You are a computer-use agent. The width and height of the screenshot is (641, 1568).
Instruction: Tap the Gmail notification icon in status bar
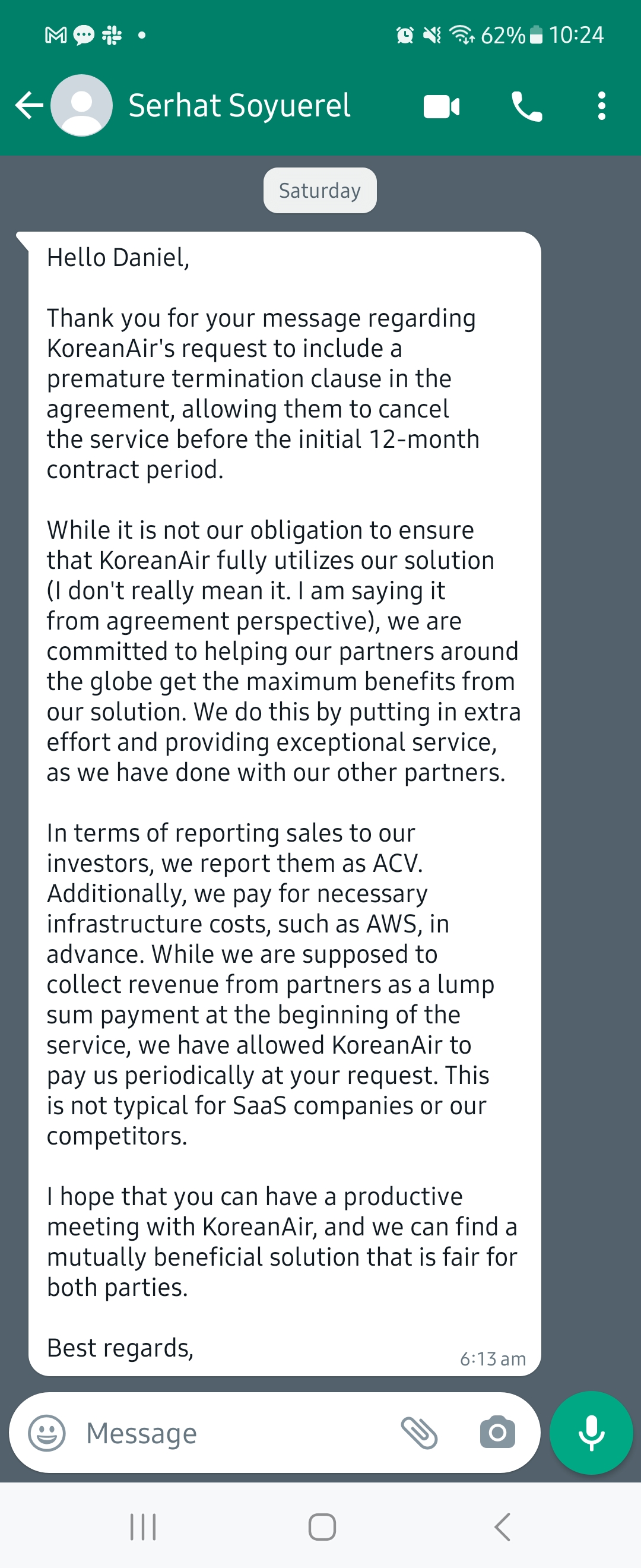click(x=56, y=35)
